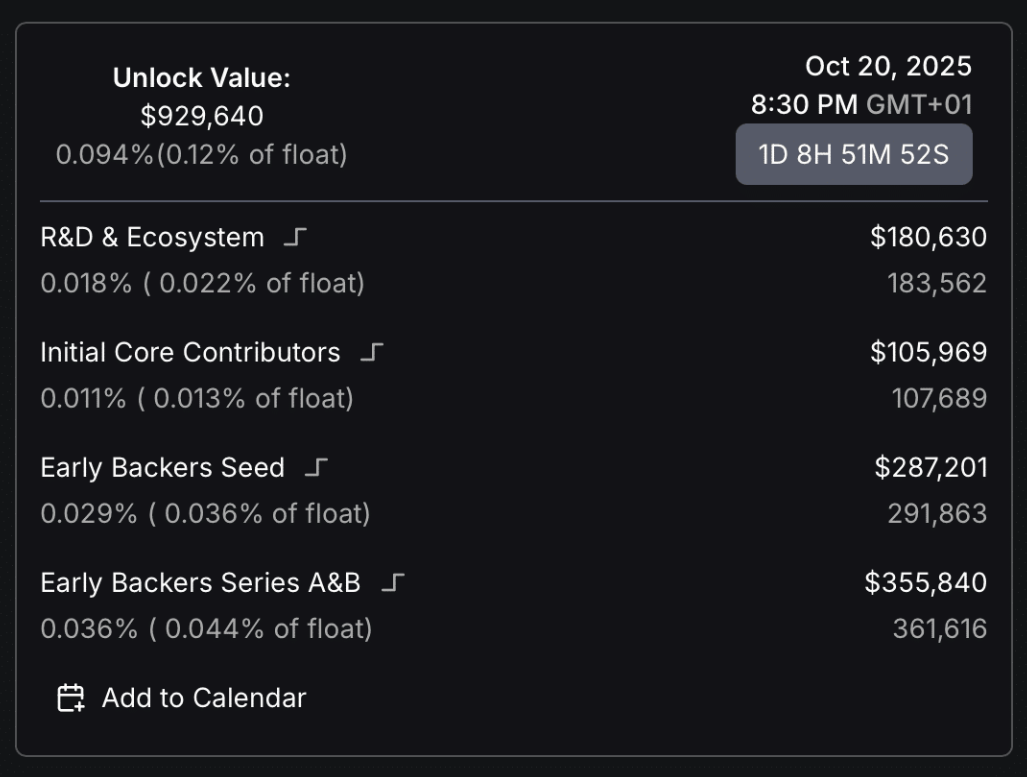Image resolution: width=1027 pixels, height=777 pixels.
Task: Select the Initial Core Contributors label
Action: tap(190, 353)
